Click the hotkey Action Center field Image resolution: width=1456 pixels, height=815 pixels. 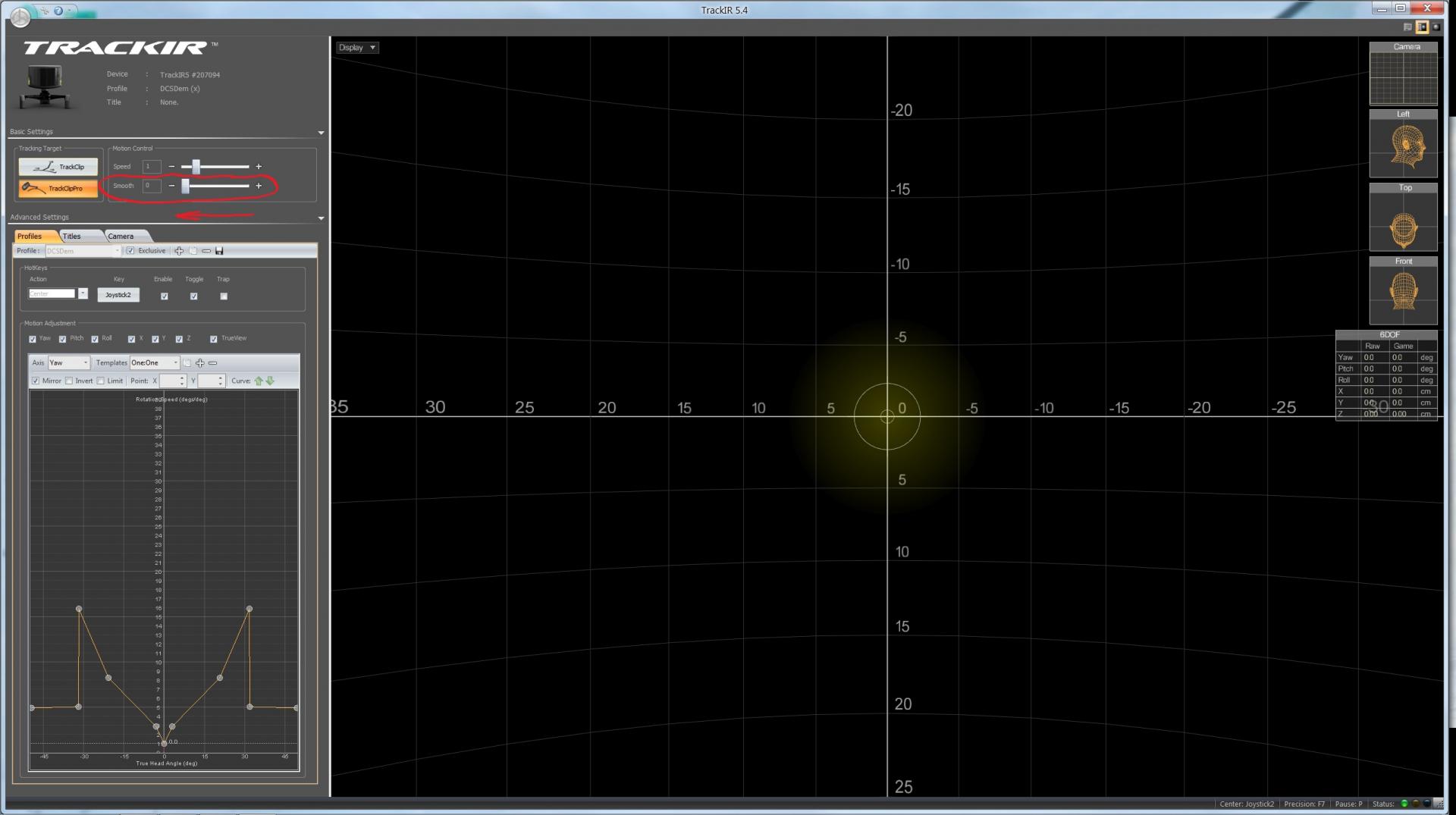coord(52,294)
